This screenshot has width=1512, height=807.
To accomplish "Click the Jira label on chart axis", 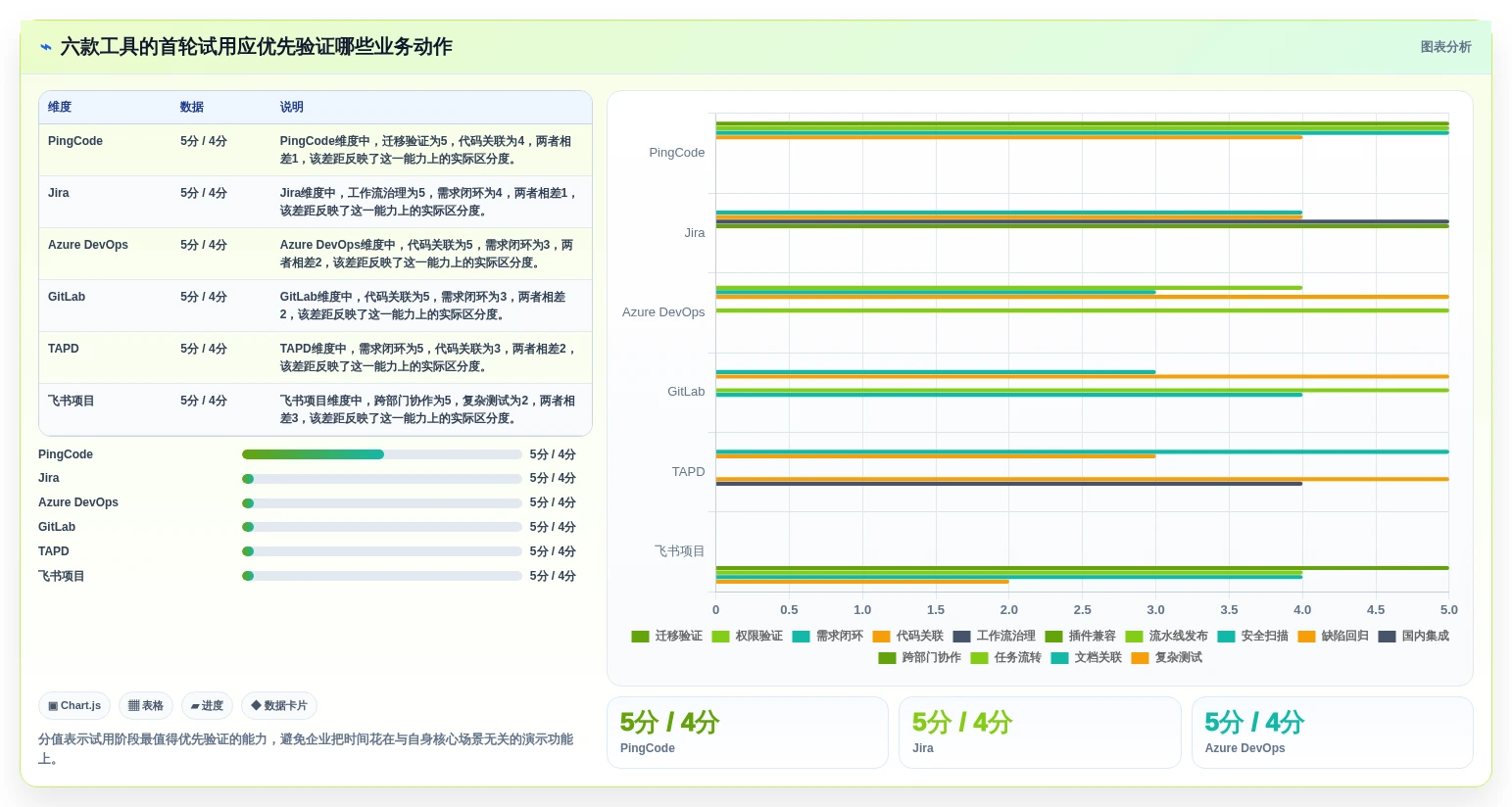I will pos(695,233).
